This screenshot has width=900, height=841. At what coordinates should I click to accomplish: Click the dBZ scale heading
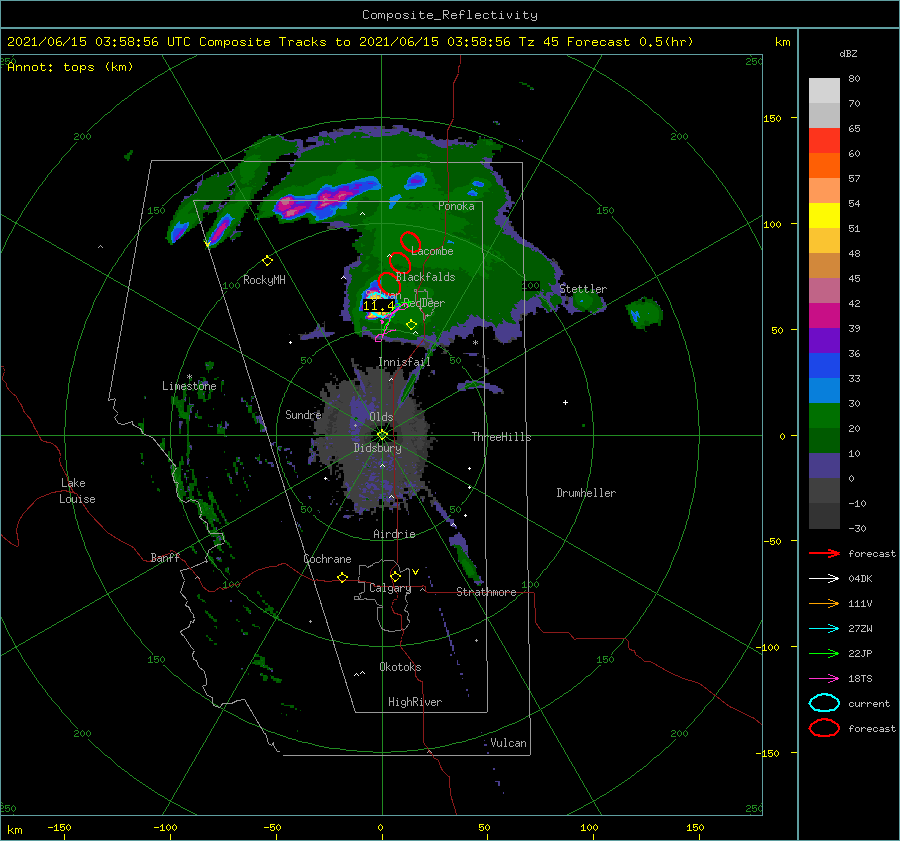[848, 53]
